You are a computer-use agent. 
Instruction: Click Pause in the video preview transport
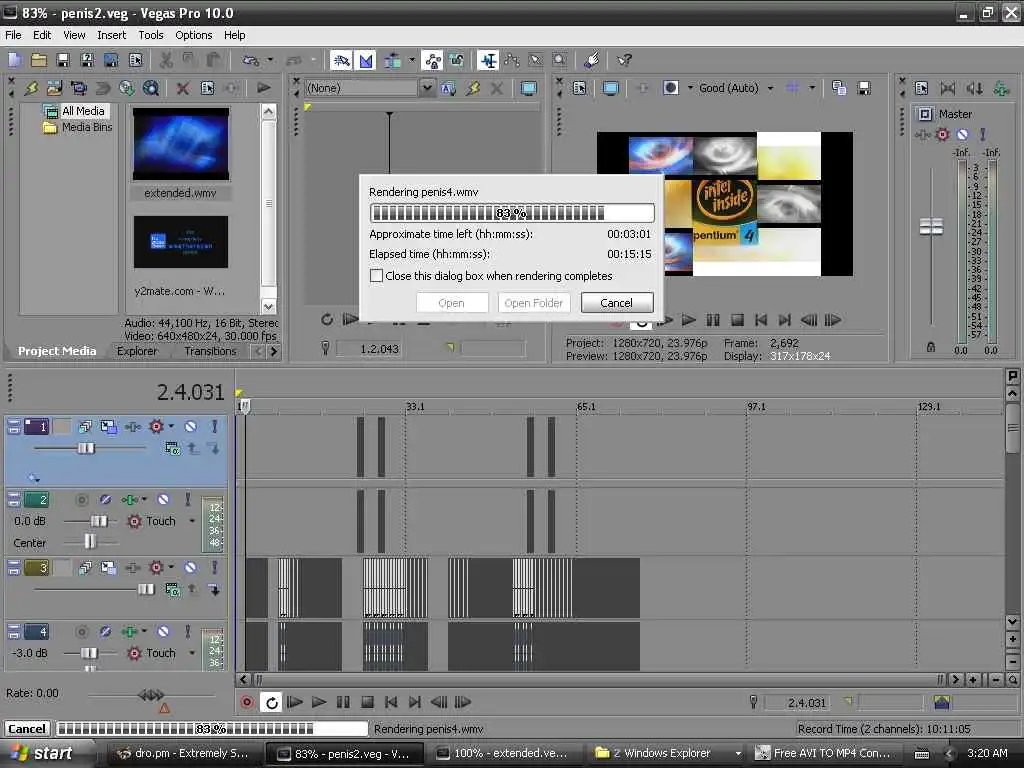click(712, 320)
